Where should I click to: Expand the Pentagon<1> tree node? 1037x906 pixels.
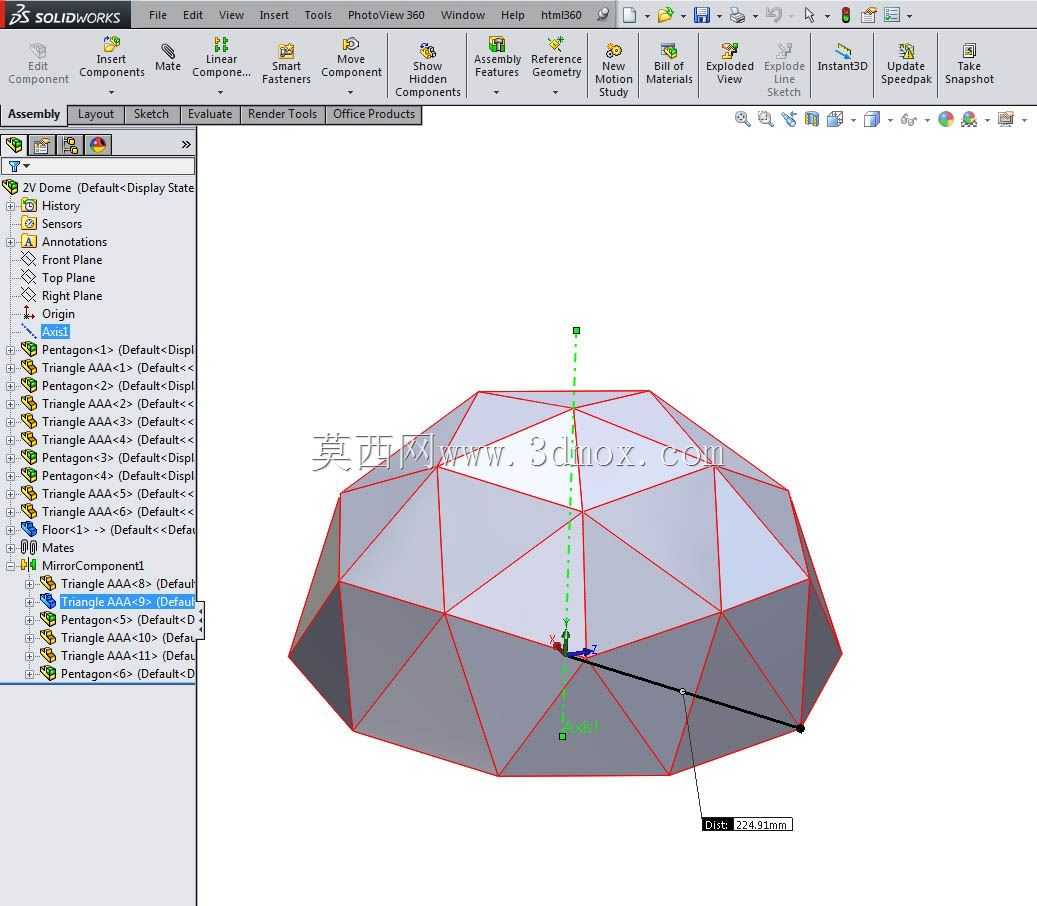click(10, 350)
